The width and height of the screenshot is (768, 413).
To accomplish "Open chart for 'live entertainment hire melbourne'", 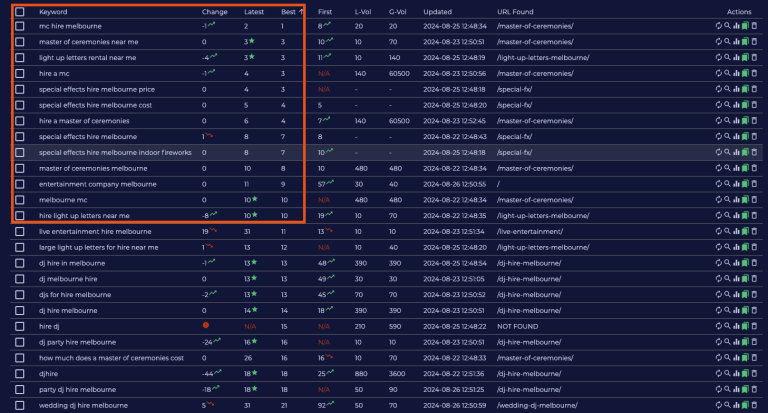I will point(736,231).
